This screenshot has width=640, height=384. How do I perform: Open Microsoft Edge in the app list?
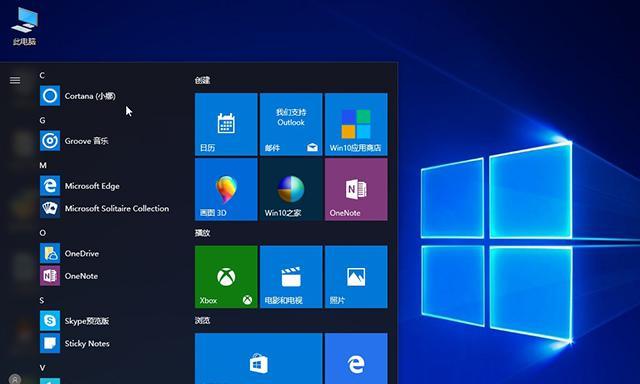click(80, 186)
